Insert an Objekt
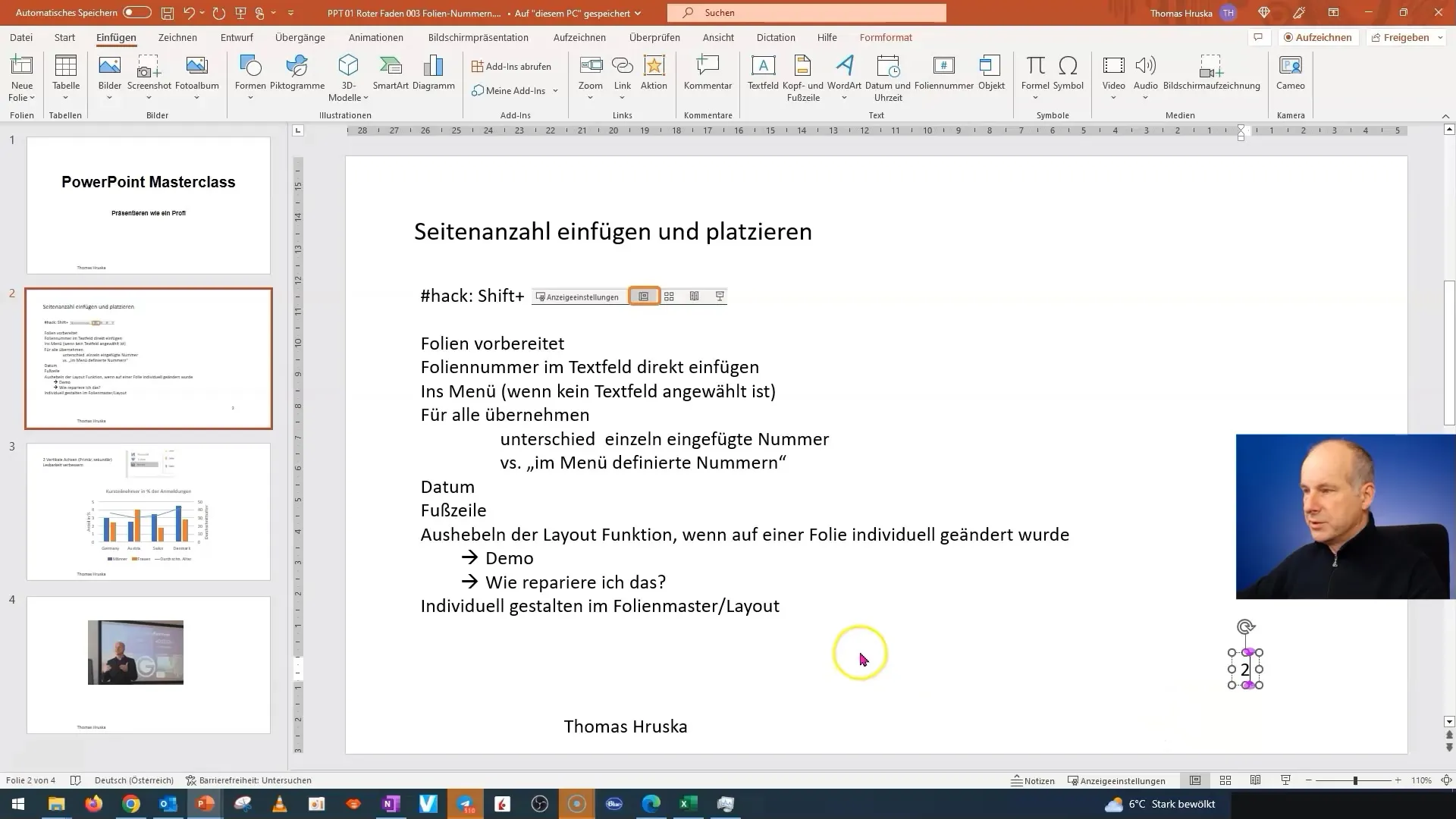 pos(991,73)
